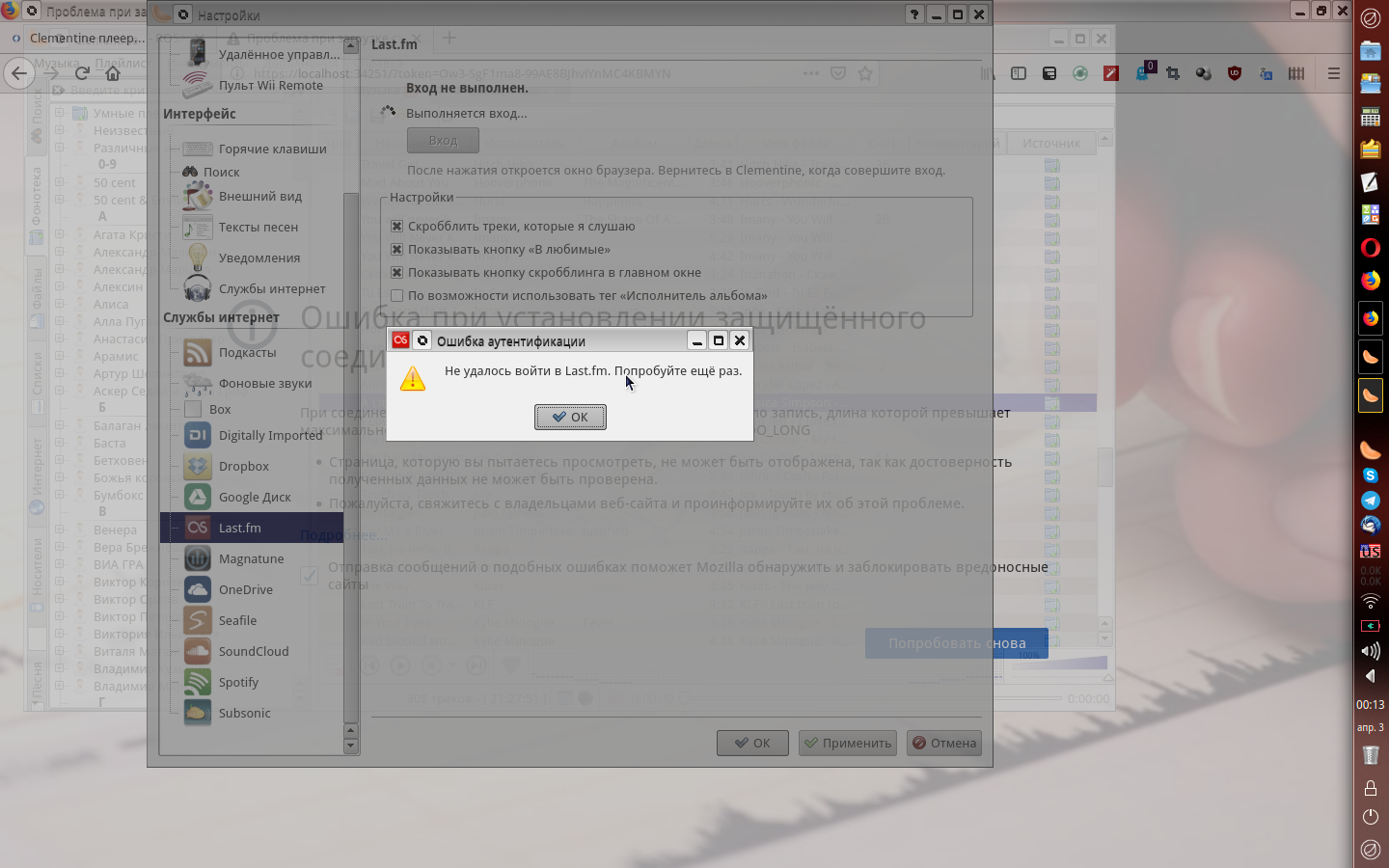Open the Firefox hamburger menu
Screen dimensions: 1389x868
pyautogui.click(x=1334, y=73)
